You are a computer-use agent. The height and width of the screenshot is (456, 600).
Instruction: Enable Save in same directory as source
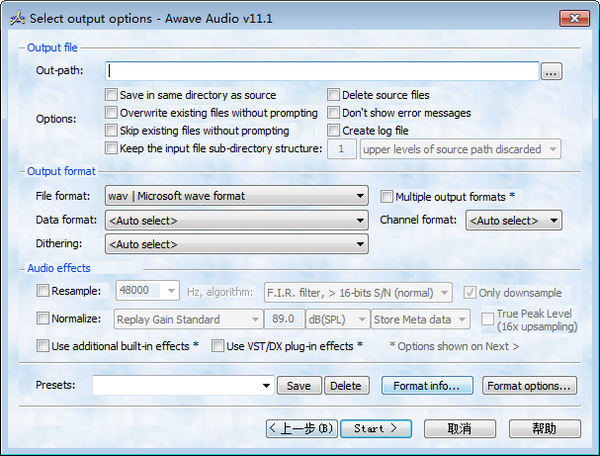click(111, 95)
